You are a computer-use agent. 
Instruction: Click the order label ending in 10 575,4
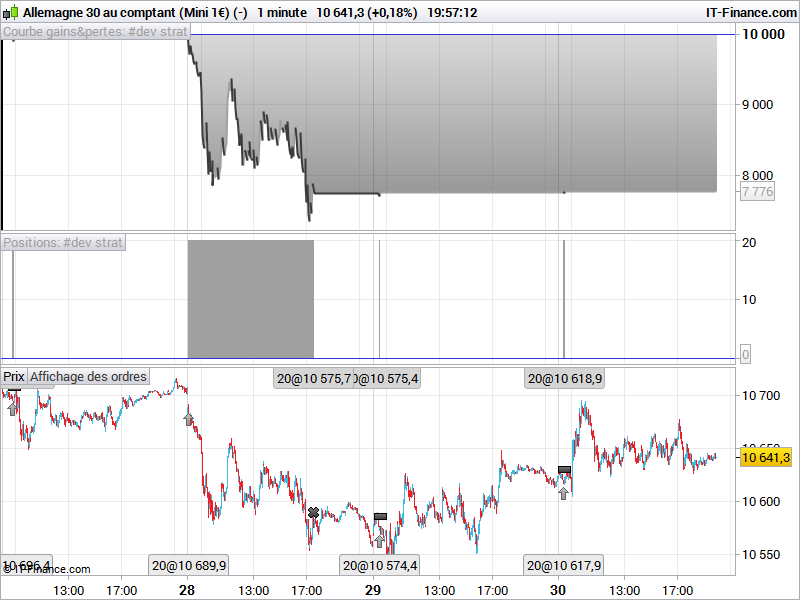pyautogui.click(x=387, y=379)
